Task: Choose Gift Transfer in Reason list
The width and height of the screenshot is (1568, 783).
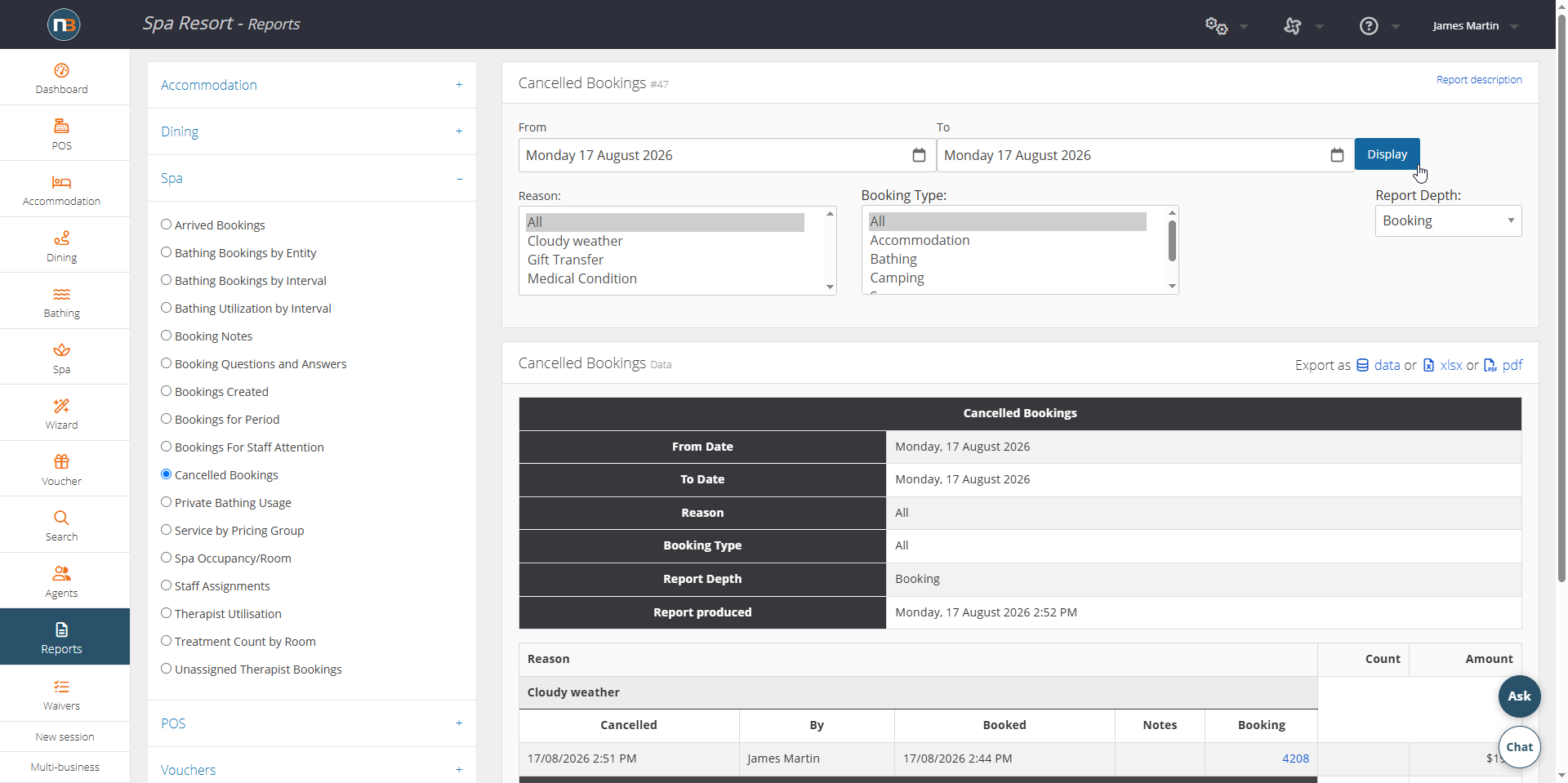Action: pos(665,260)
